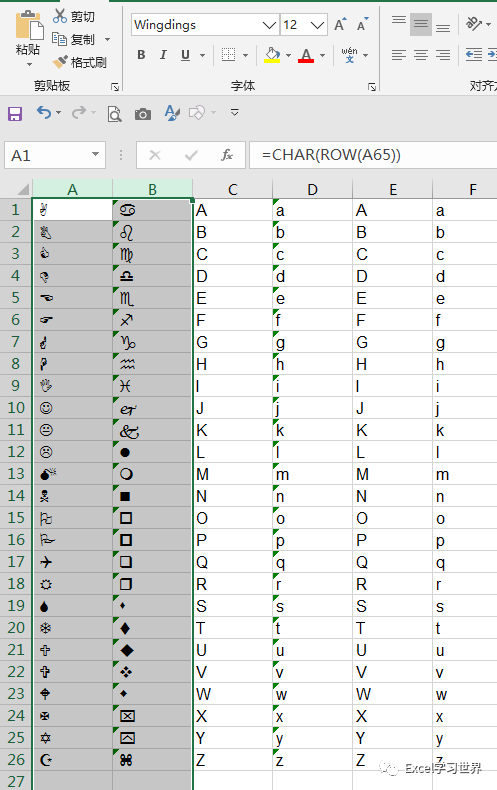
Task: Apply the yellow fill color
Action: 272,55
